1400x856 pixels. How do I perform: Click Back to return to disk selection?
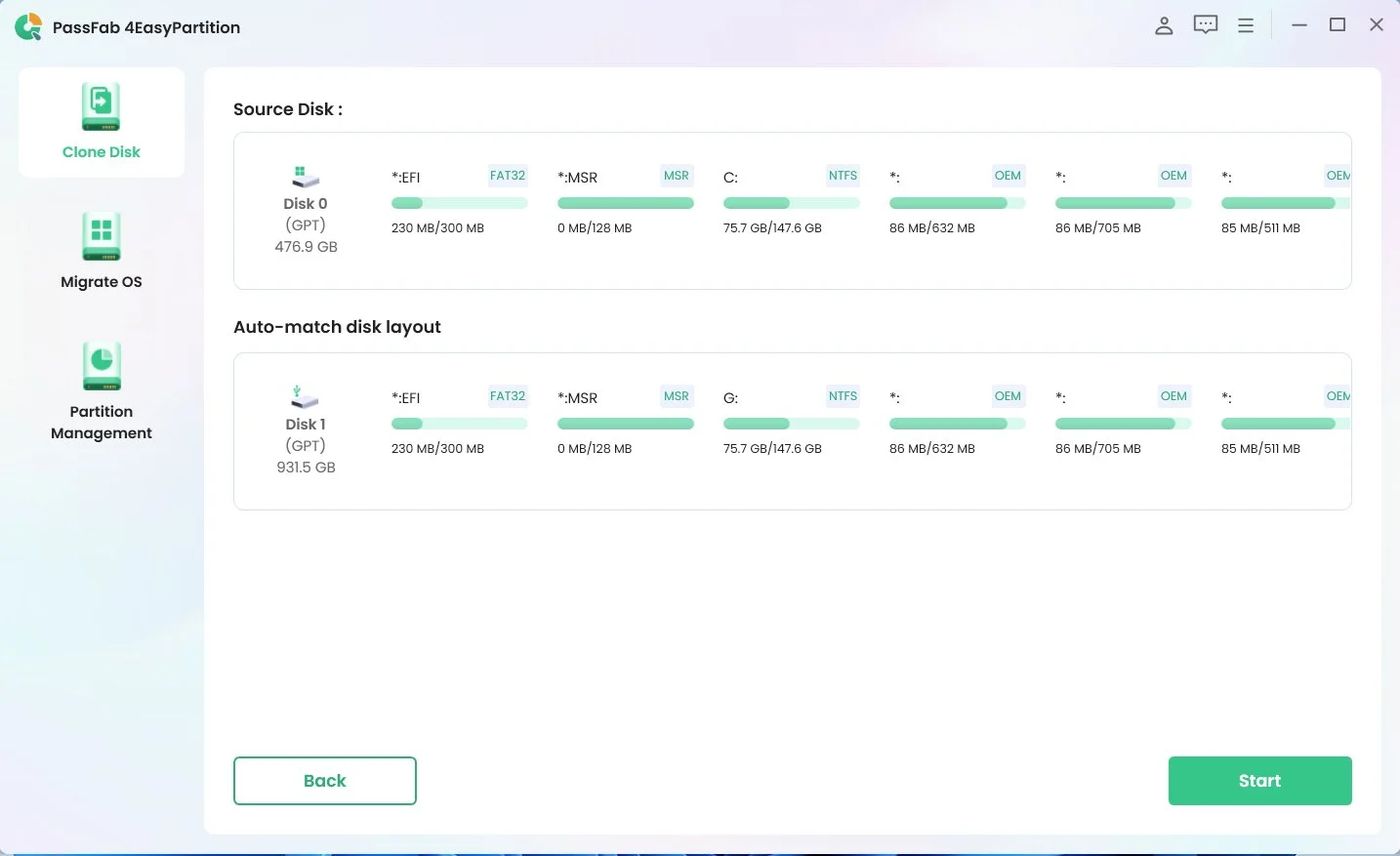(x=324, y=780)
